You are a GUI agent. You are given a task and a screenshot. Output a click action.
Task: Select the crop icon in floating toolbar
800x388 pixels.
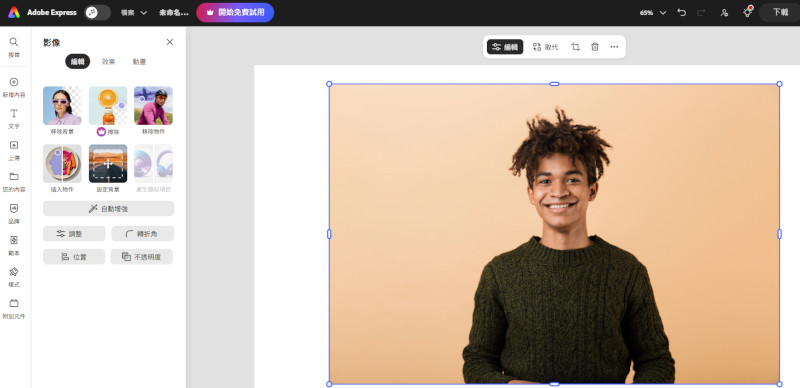576,47
